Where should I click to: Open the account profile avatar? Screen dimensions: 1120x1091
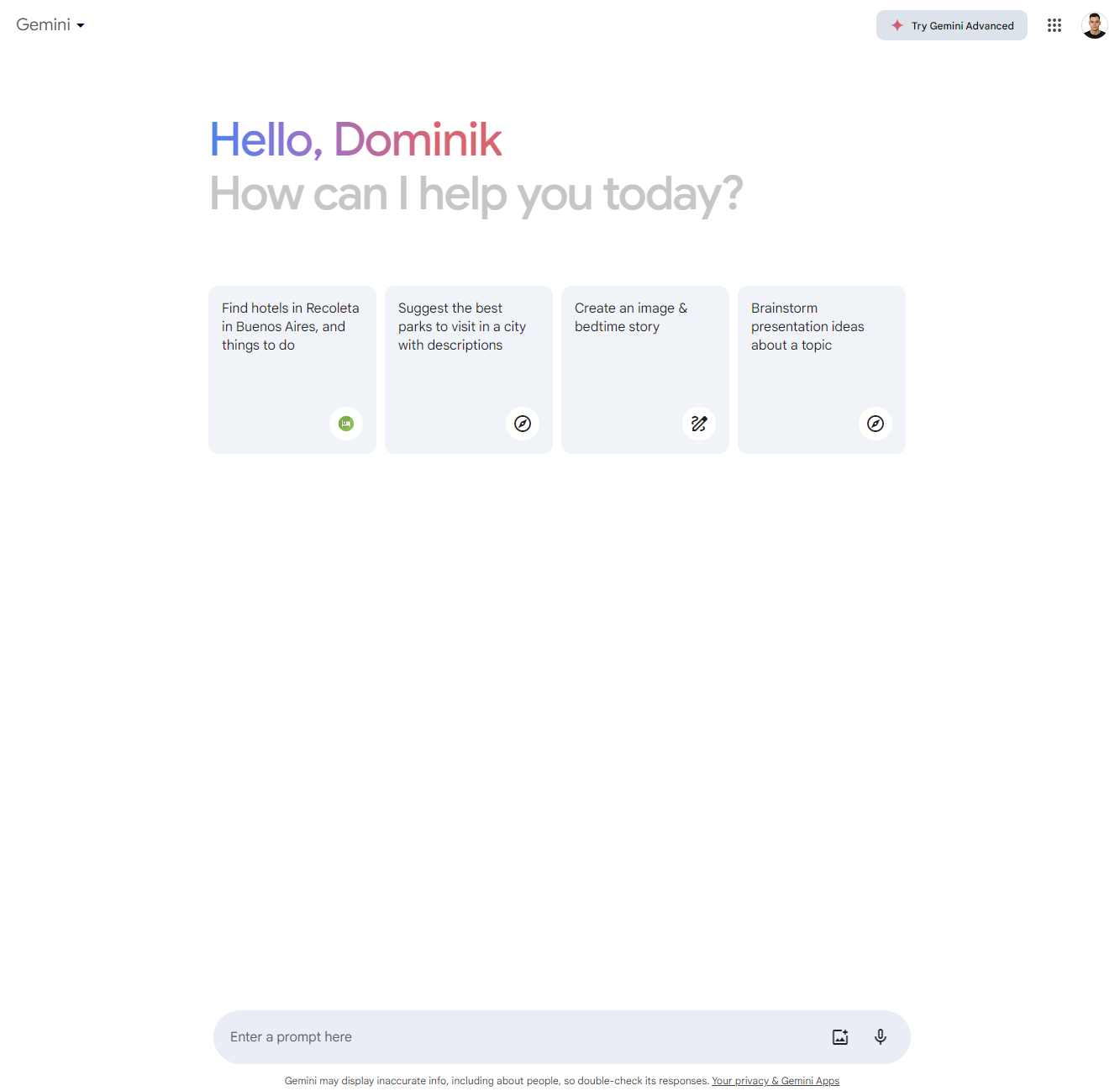[1094, 26]
